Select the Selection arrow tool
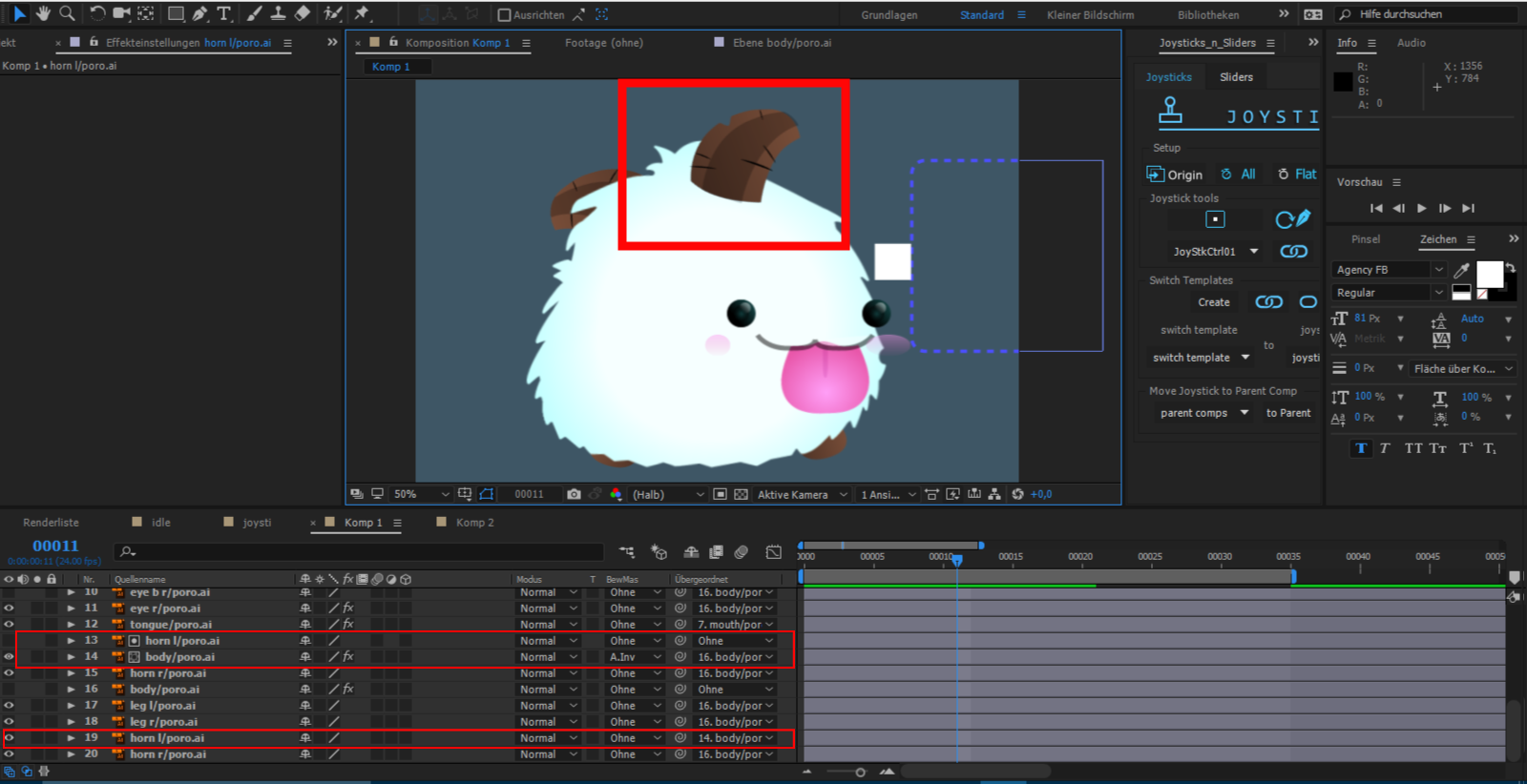1527x784 pixels. click(18, 13)
